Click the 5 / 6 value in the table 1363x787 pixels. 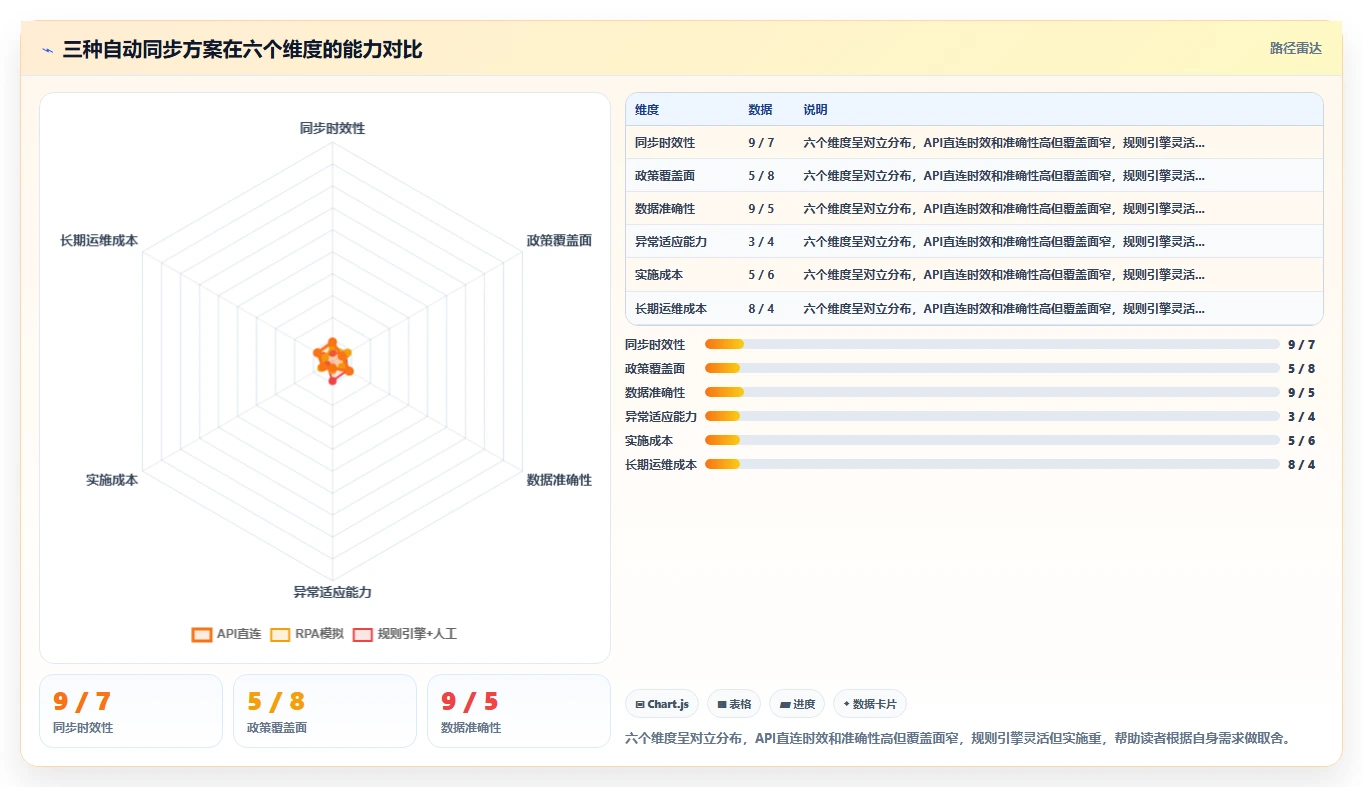pyautogui.click(x=761, y=274)
